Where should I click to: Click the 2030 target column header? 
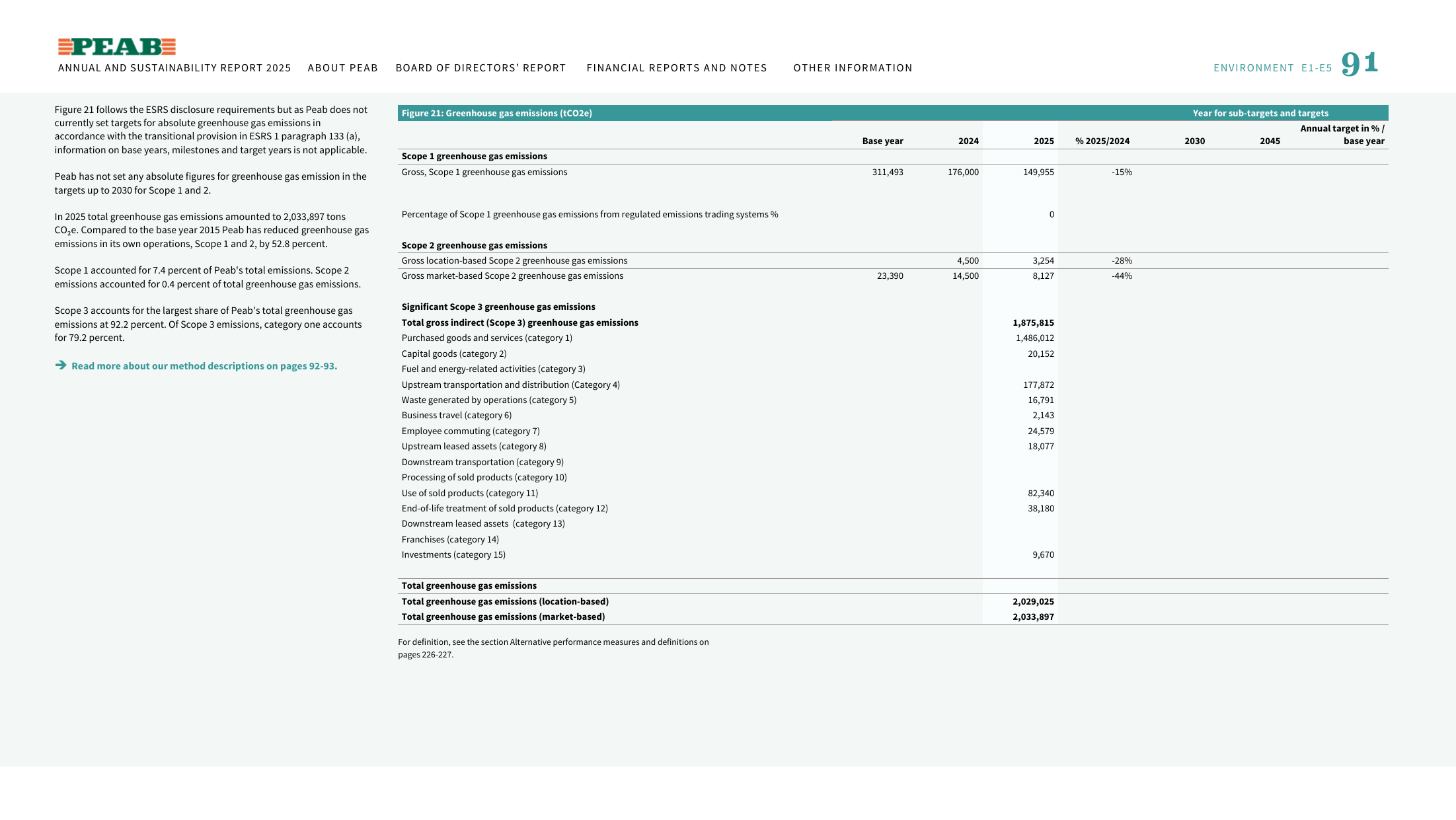click(1194, 141)
